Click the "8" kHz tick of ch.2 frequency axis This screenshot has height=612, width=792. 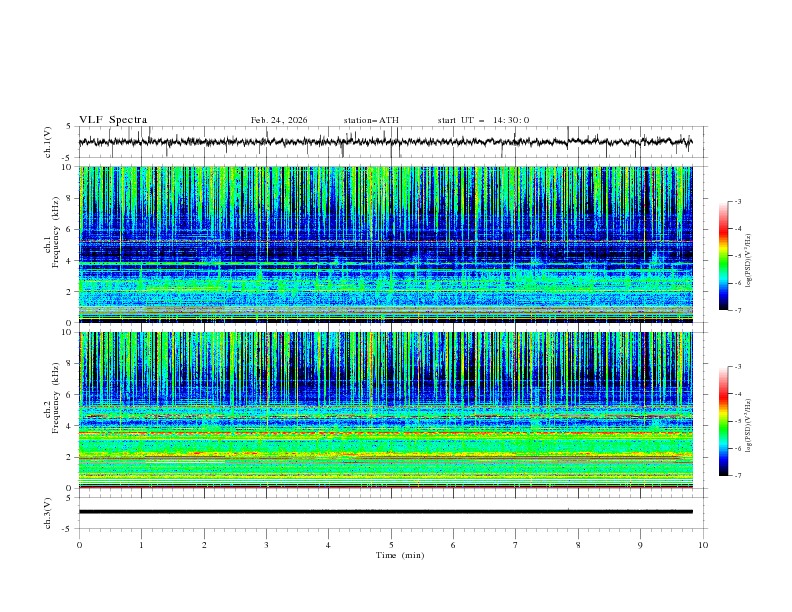click(x=70, y=364)
